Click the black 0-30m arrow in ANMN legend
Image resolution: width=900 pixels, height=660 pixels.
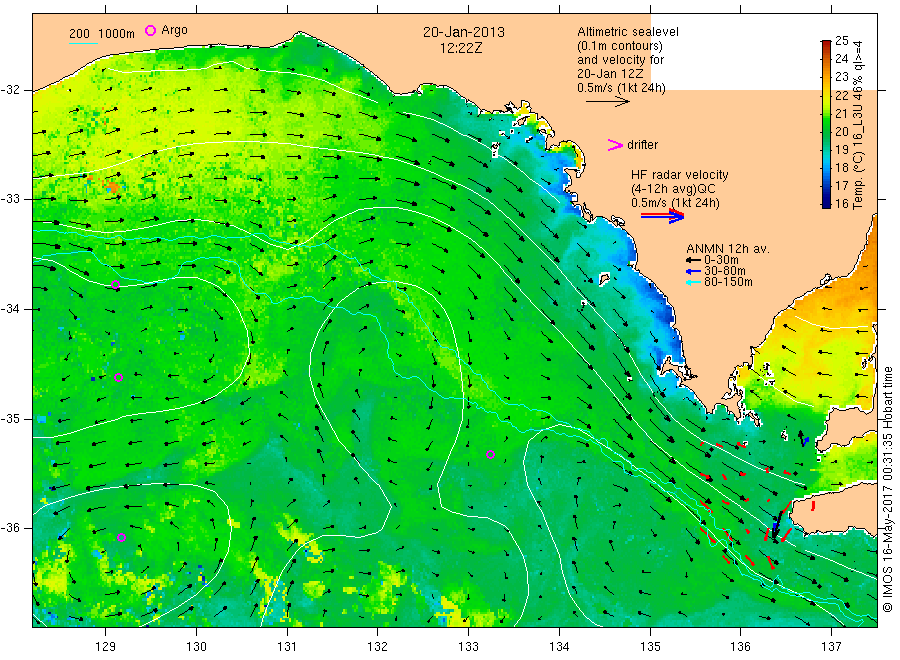(x=693, y=261)
